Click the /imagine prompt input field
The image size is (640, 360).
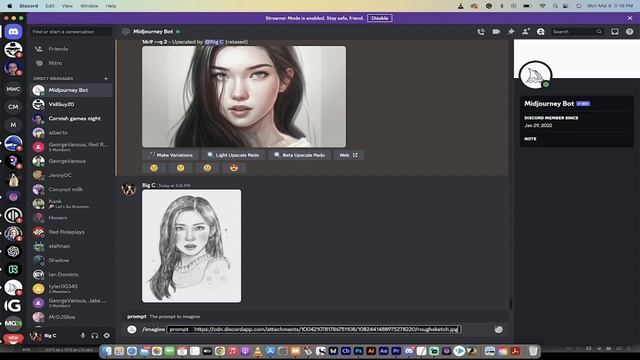pyautogui.click(x=314, y=329)
